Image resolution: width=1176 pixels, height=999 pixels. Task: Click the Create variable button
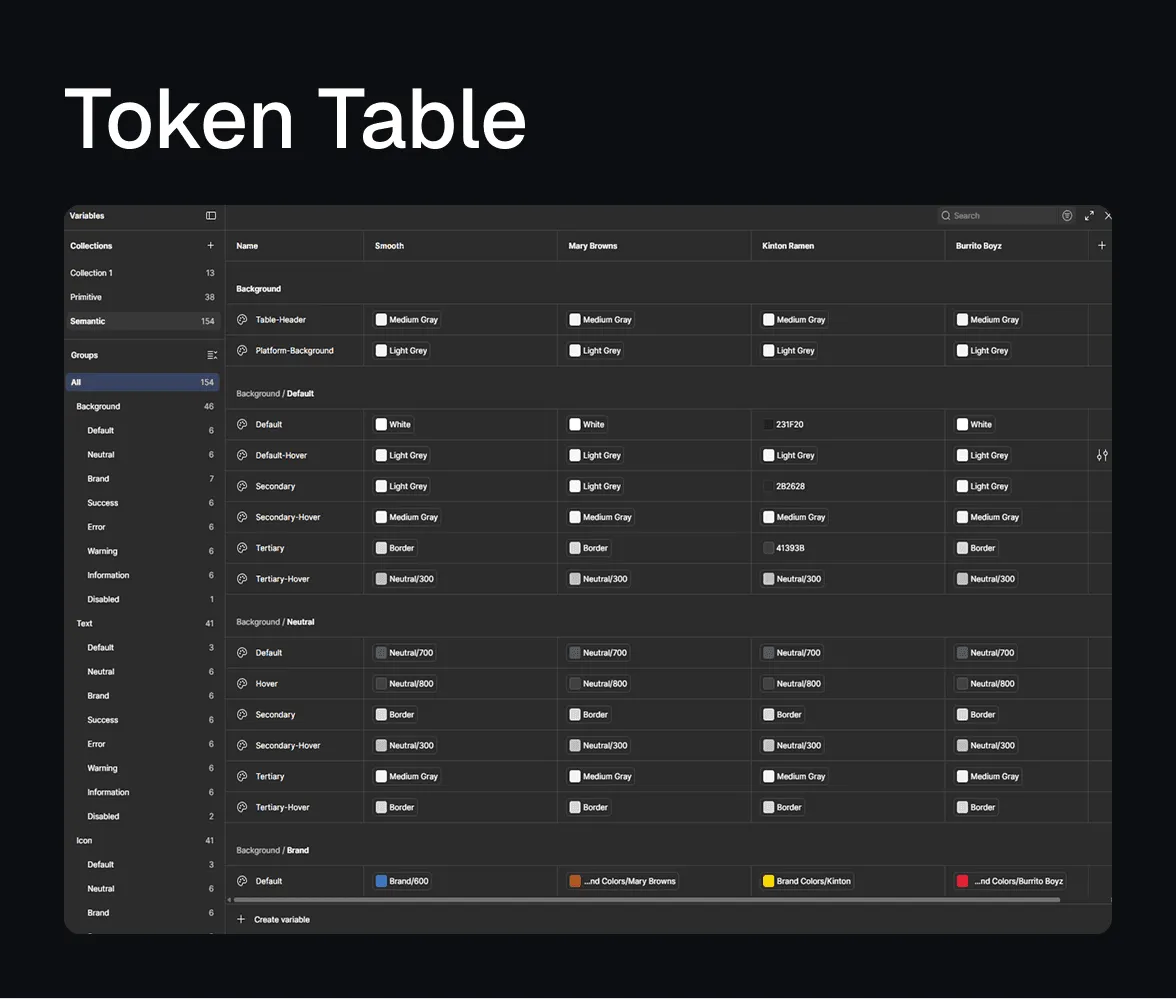273,920
